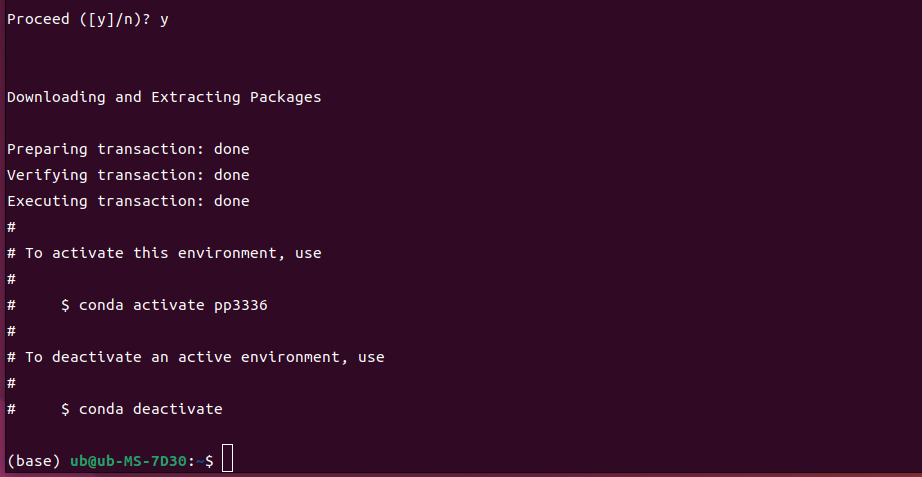Click '# To deactivate an active environment' line
The image size is (922, 477).
tap(195, 357)
